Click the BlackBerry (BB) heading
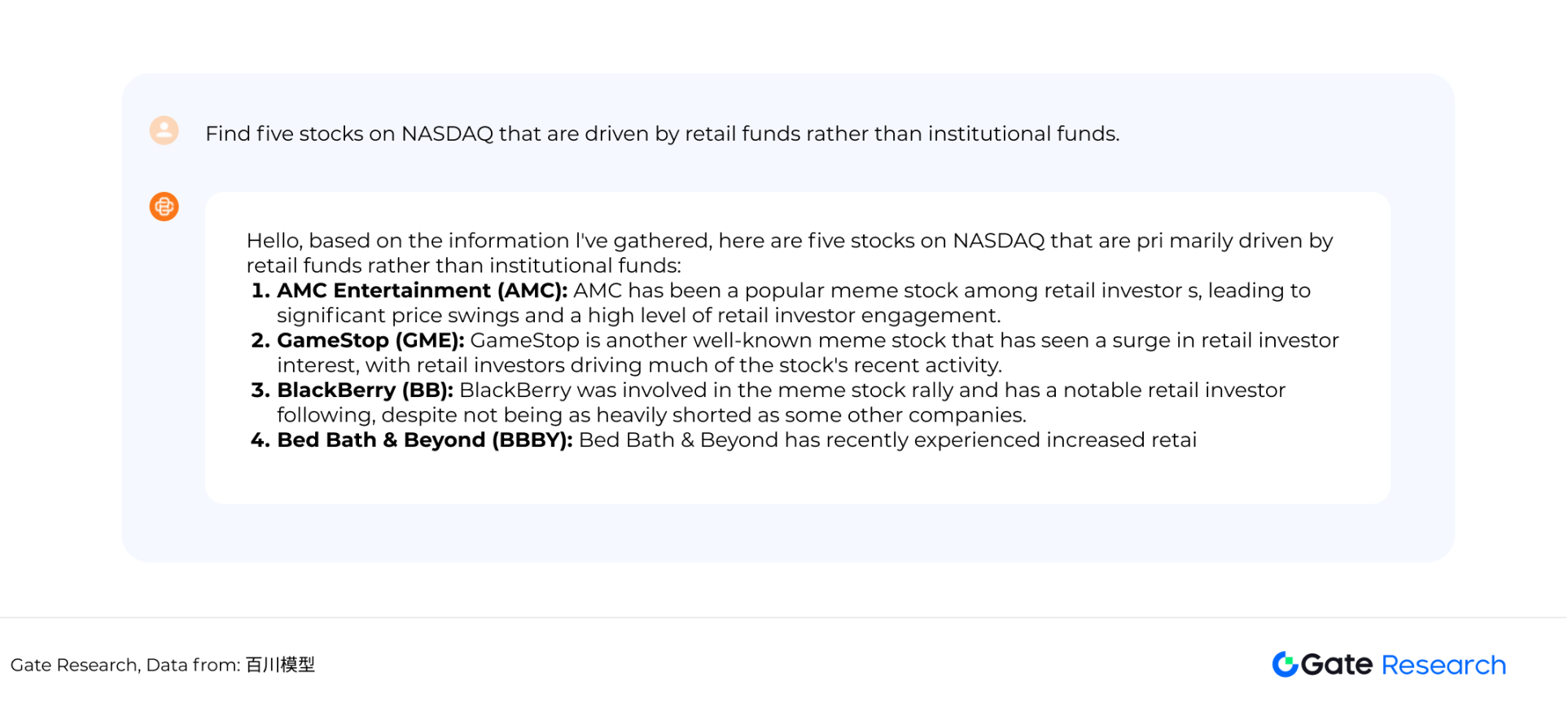 click(x=365, y=390)
